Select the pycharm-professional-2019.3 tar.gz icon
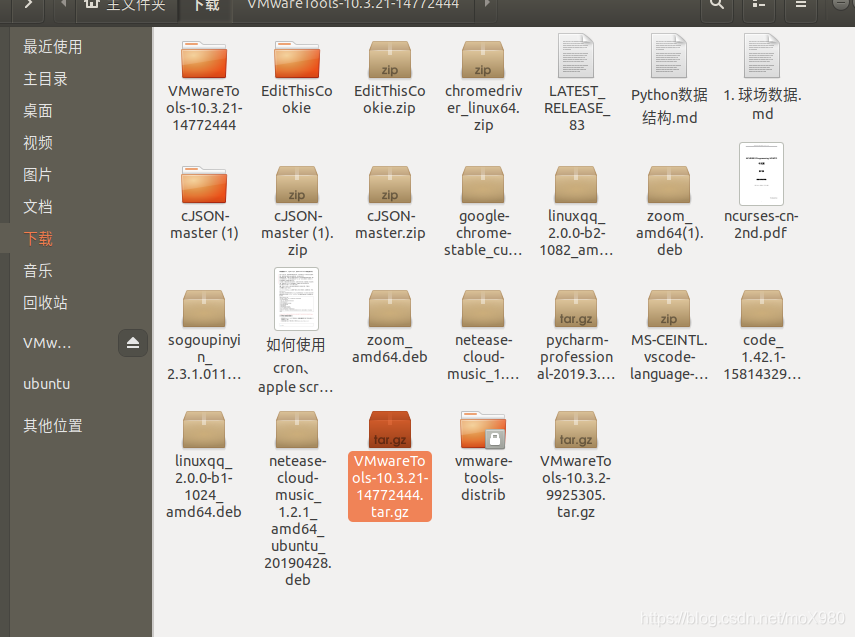 click(576, 309)
